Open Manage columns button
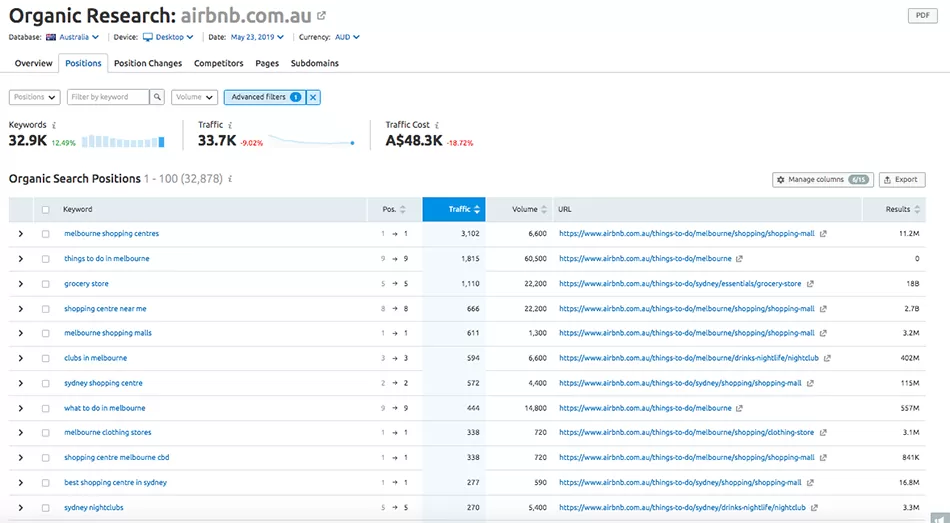Screen dimensions: 950x523 [823, 179]
